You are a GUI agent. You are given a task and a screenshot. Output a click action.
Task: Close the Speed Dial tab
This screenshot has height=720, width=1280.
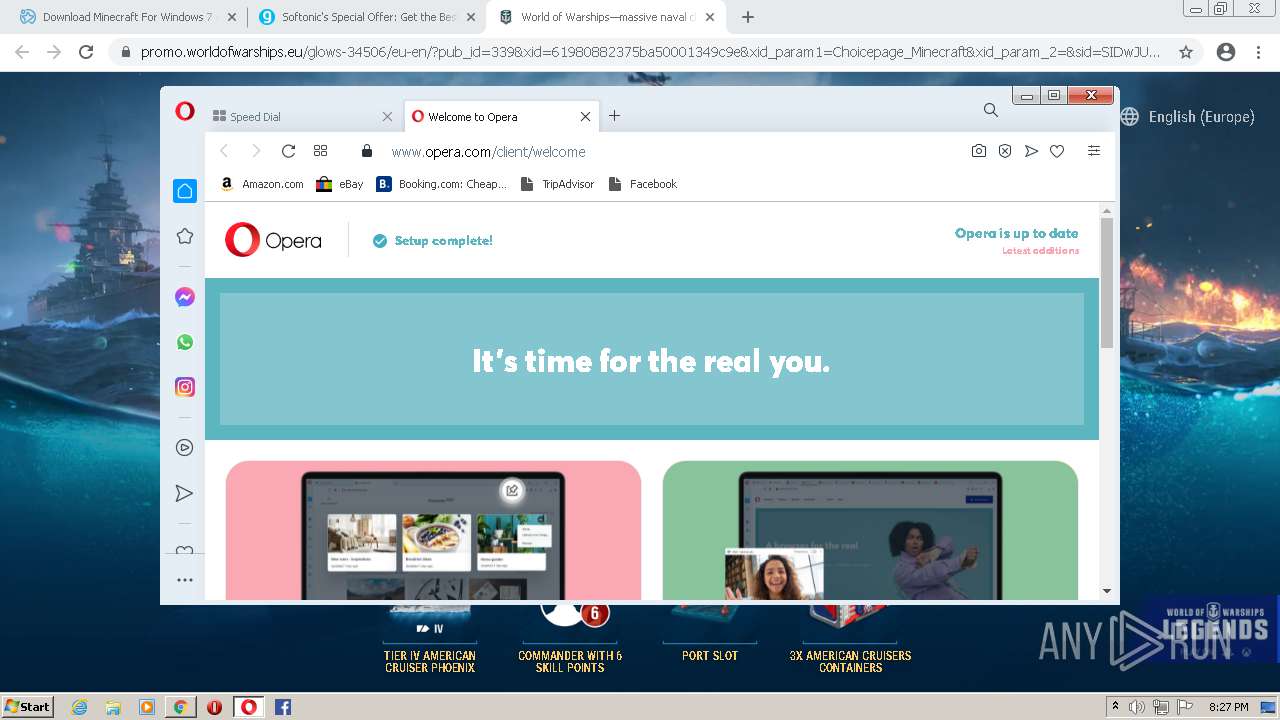(x=387, y=117)
